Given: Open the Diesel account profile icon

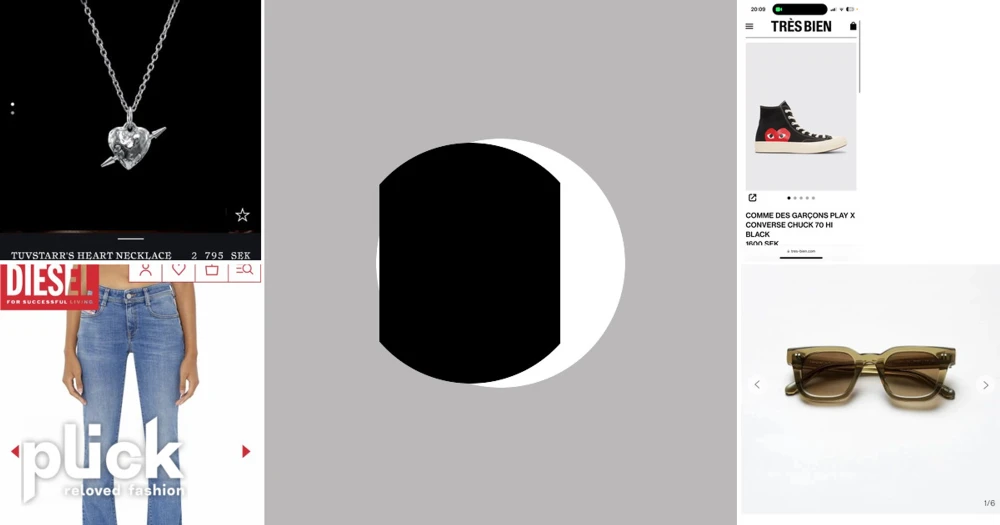Looking at the screenshot, I should 146,270.
